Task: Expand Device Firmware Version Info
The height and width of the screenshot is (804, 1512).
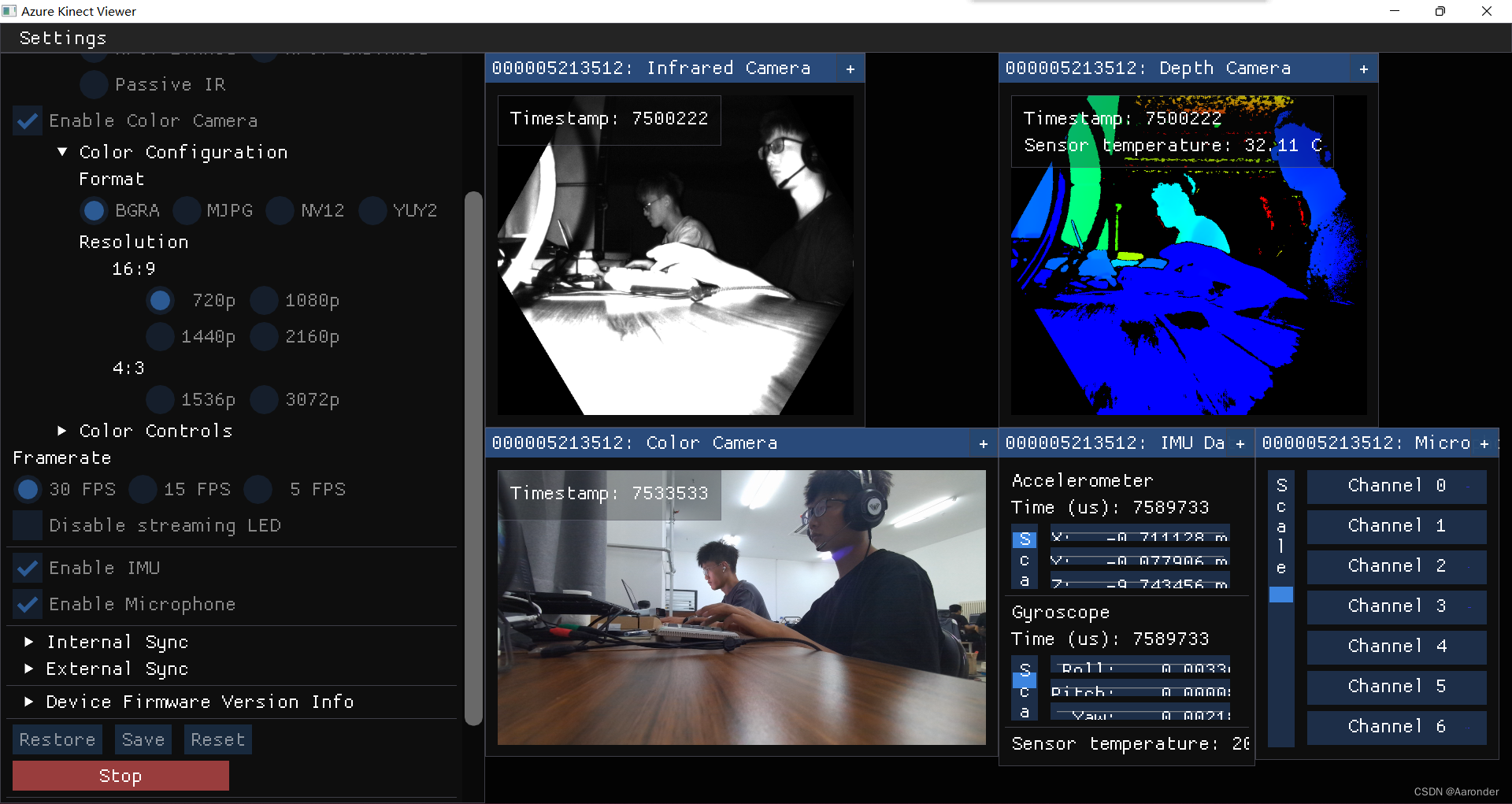Action: (x=29, y=702)
